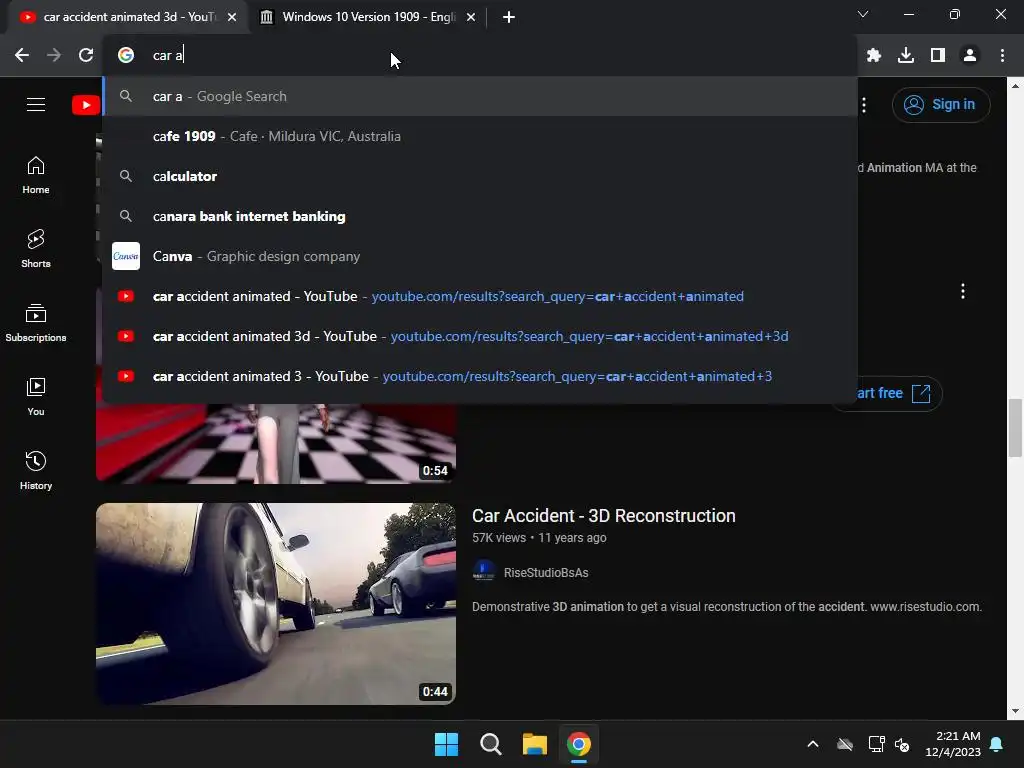
Task: Go back with browser back arrow
Action: tap(22, 56)
